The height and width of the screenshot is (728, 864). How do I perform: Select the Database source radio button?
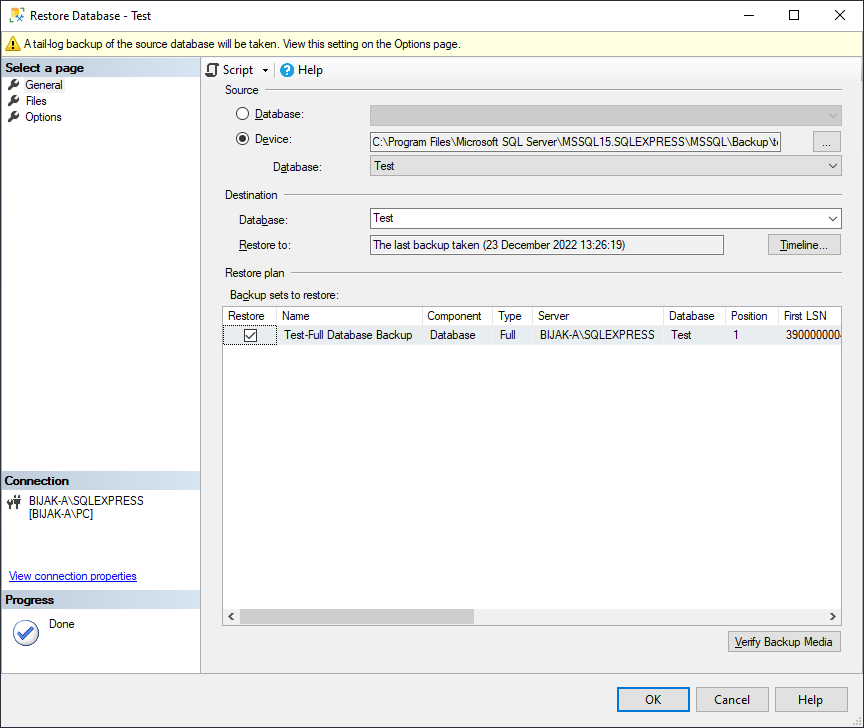(x=241, y=114)
